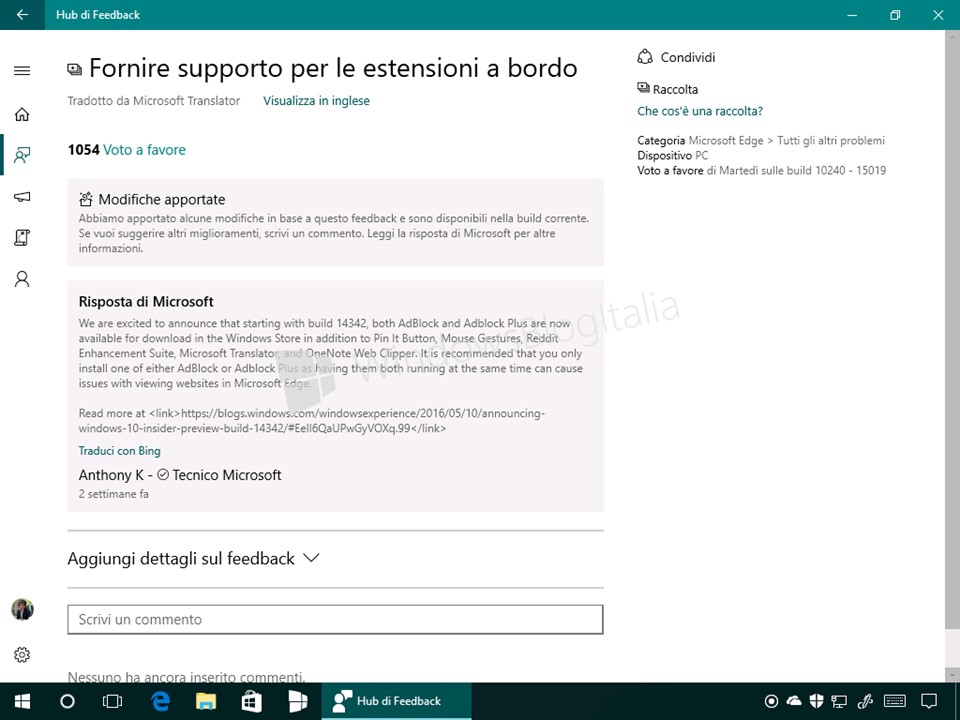Click 'Traduci con Bing' link
The image size is (960, 720).
point(119,451)
